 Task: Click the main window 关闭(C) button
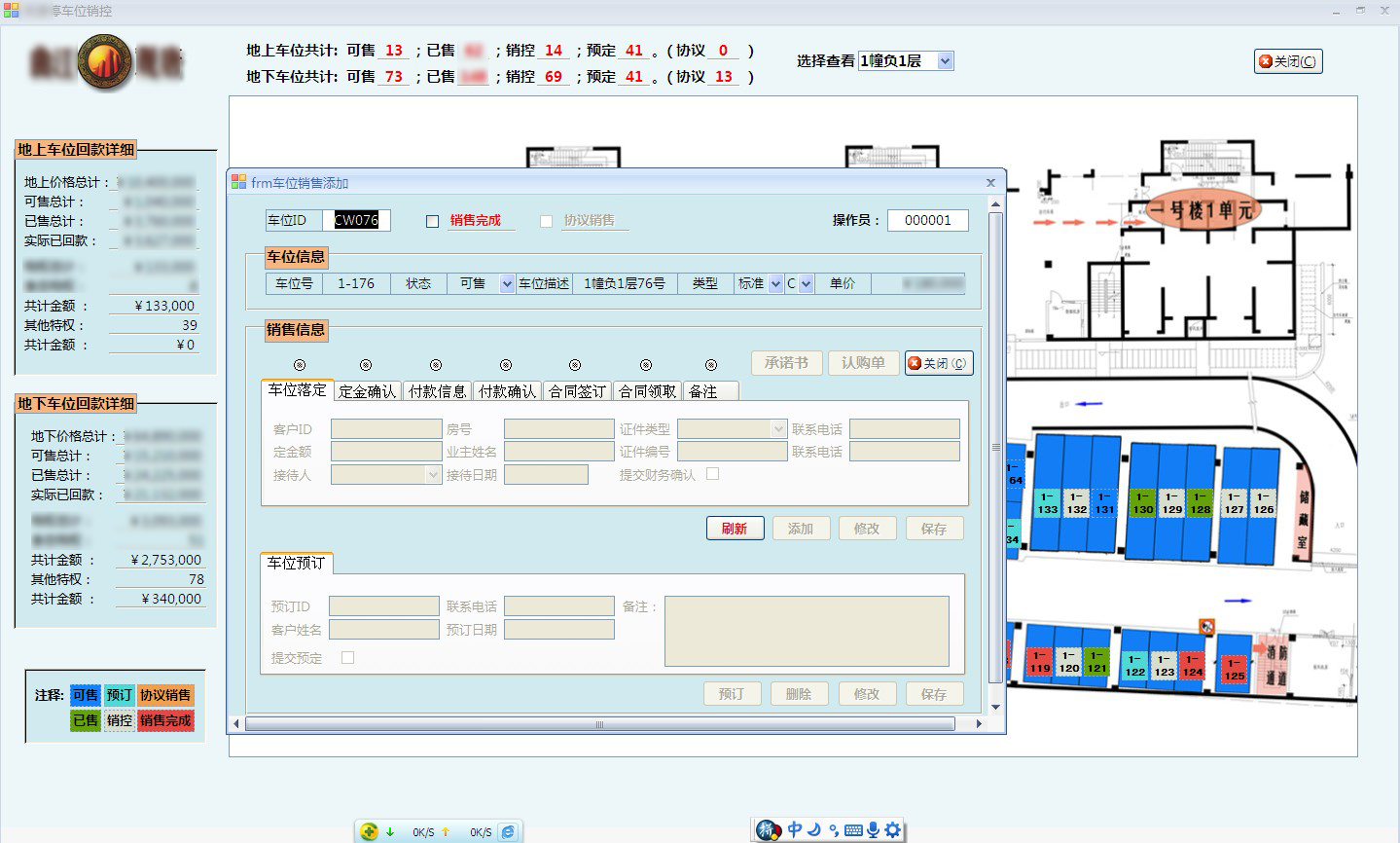point(1288,61)
